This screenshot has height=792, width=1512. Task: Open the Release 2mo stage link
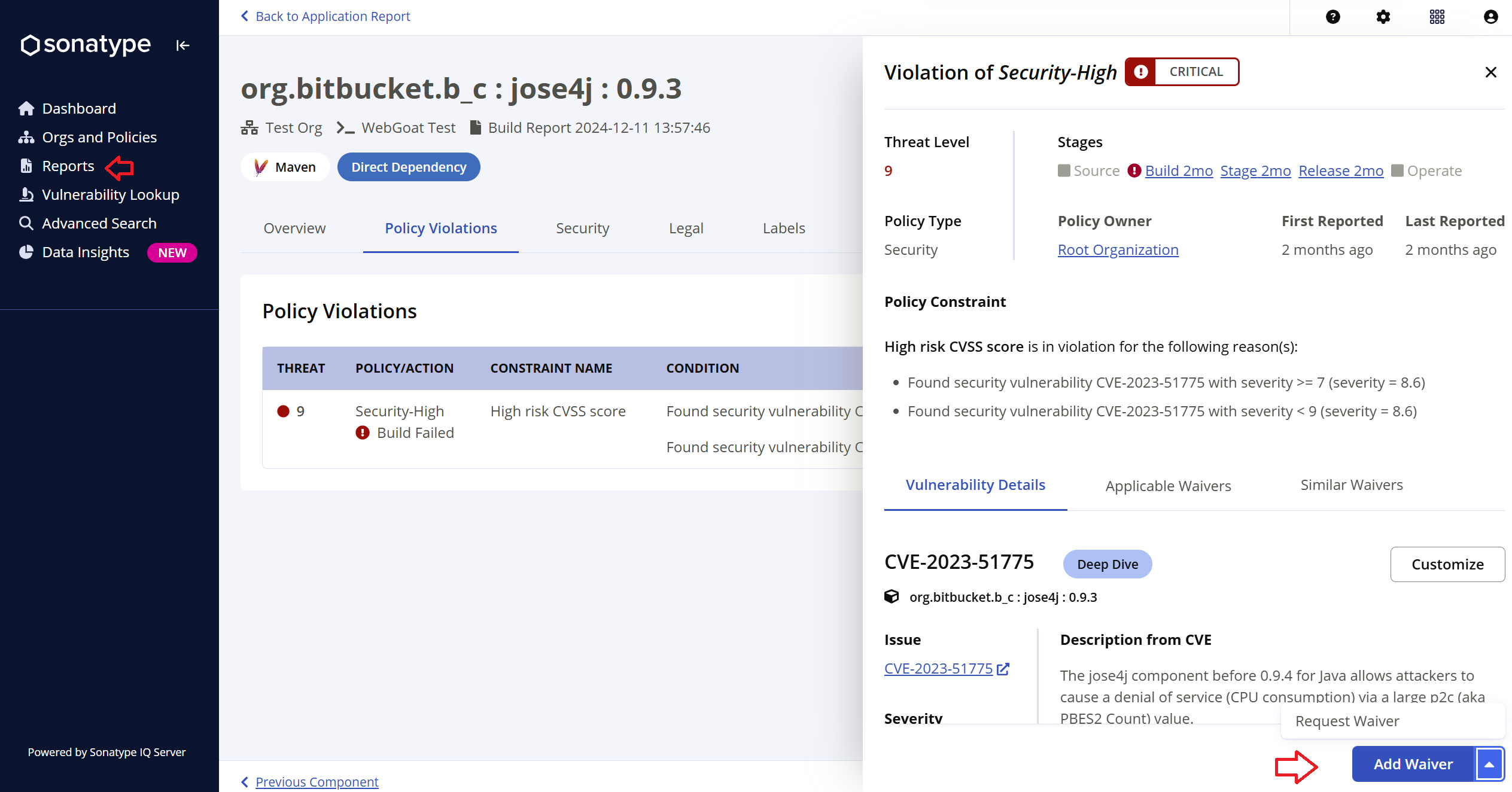coord(1341,170)
